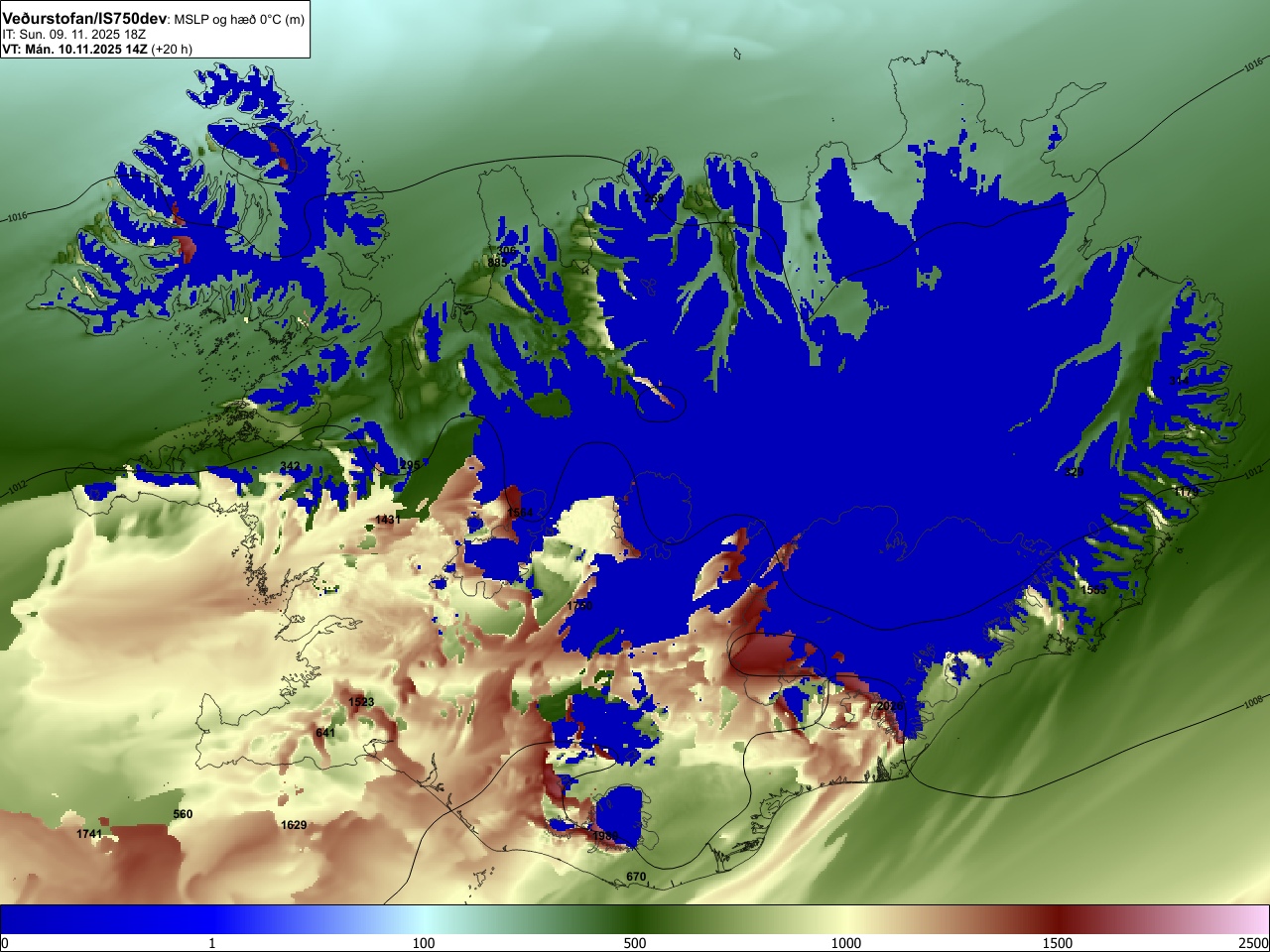Click the 1523 height value on the map
Image resolution: width=1270 pixels, height=952 pixels.
[x=361, y=702]
